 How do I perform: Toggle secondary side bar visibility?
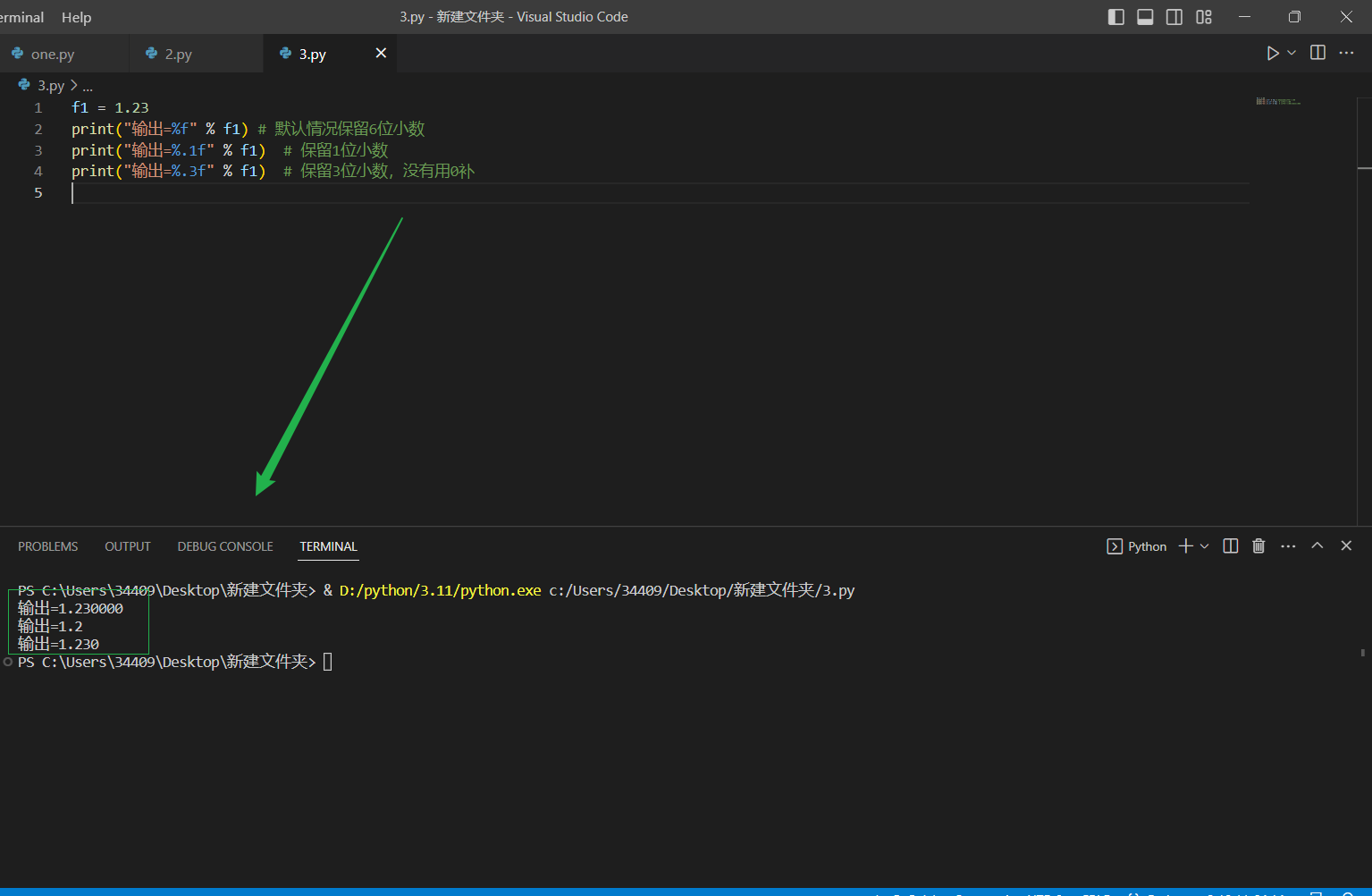click(1174, 17)
